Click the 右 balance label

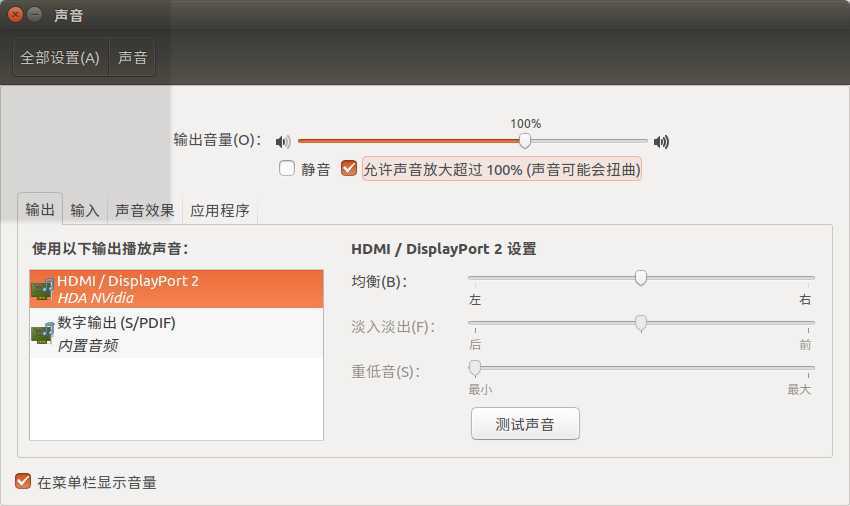pos(805,299)
